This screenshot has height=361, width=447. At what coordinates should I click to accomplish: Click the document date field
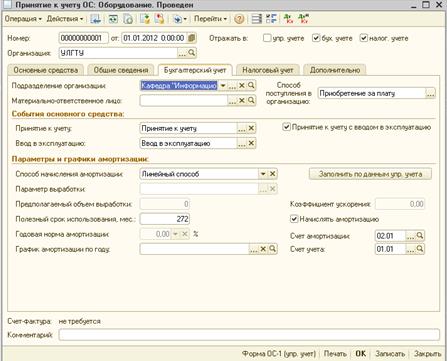[154, 38]
